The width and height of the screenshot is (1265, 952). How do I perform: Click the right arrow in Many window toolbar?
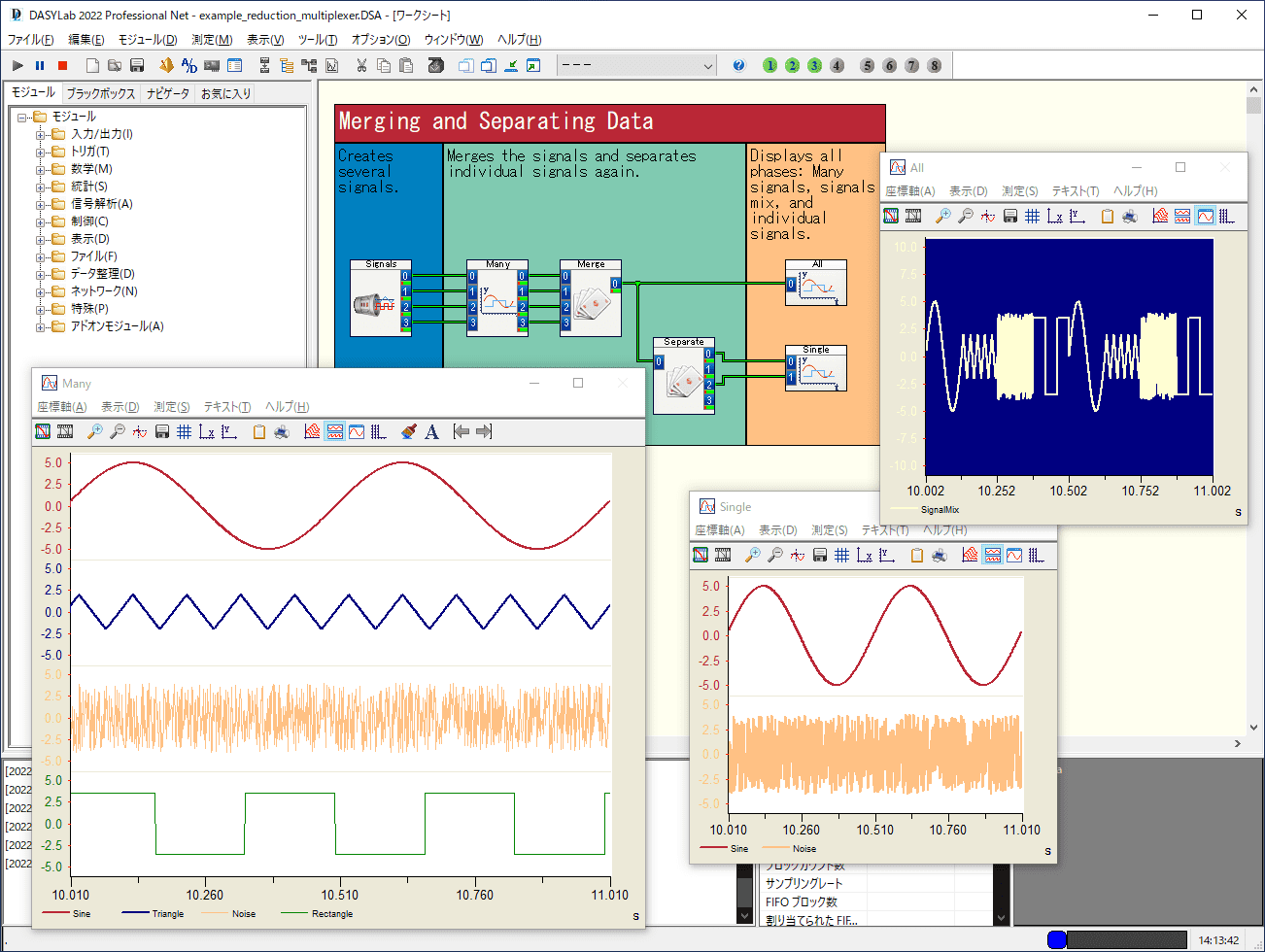pyautogui.click(x=484, y=431)
